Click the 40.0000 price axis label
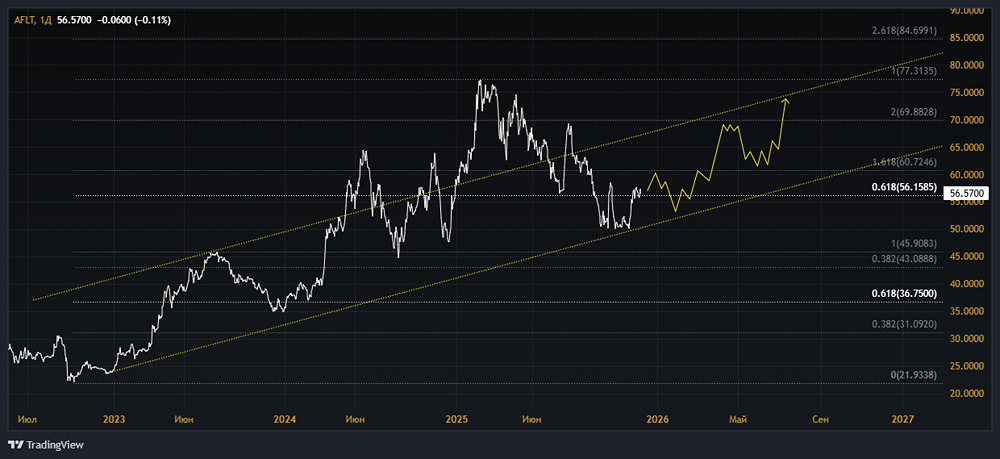The height and width of the screenshot is (459, 1000). pyautogui.click(x=967, y=284)
